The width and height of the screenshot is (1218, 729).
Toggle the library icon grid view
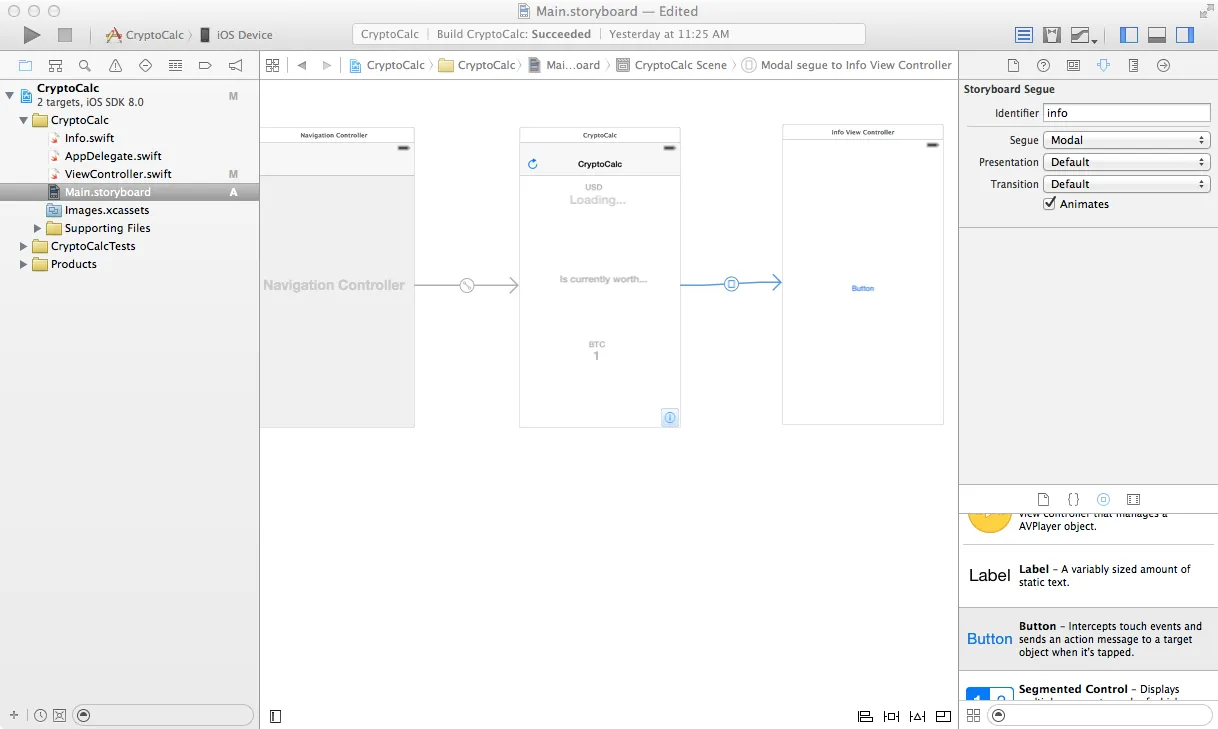point(973,715)
